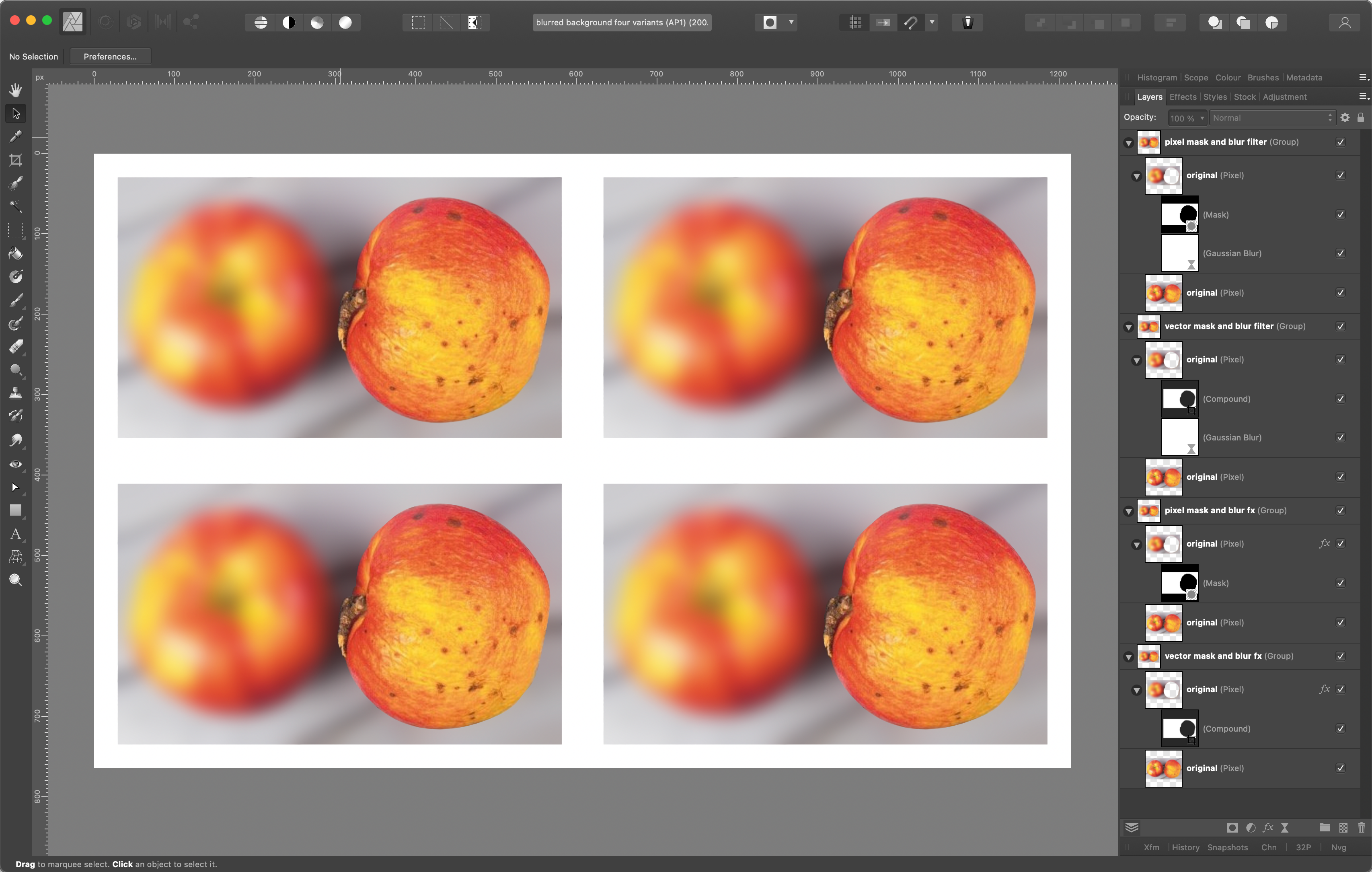Image resolution: width=1372 pixels, height=872 pixels.
Task: Click the Assistant Manager toolbar icon
Action: coord(967,22)
